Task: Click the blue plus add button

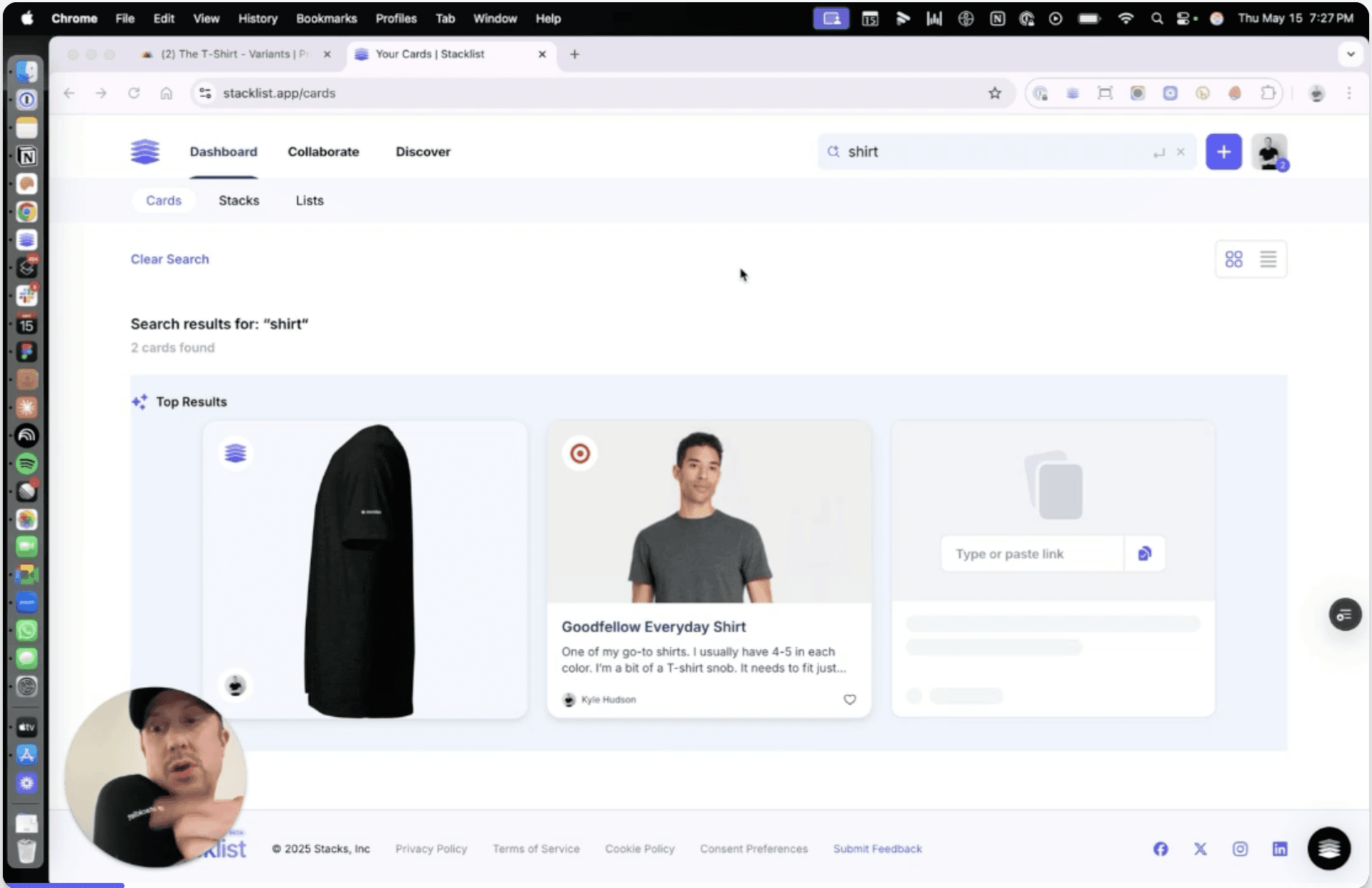Action: [x=1224, y=152]
